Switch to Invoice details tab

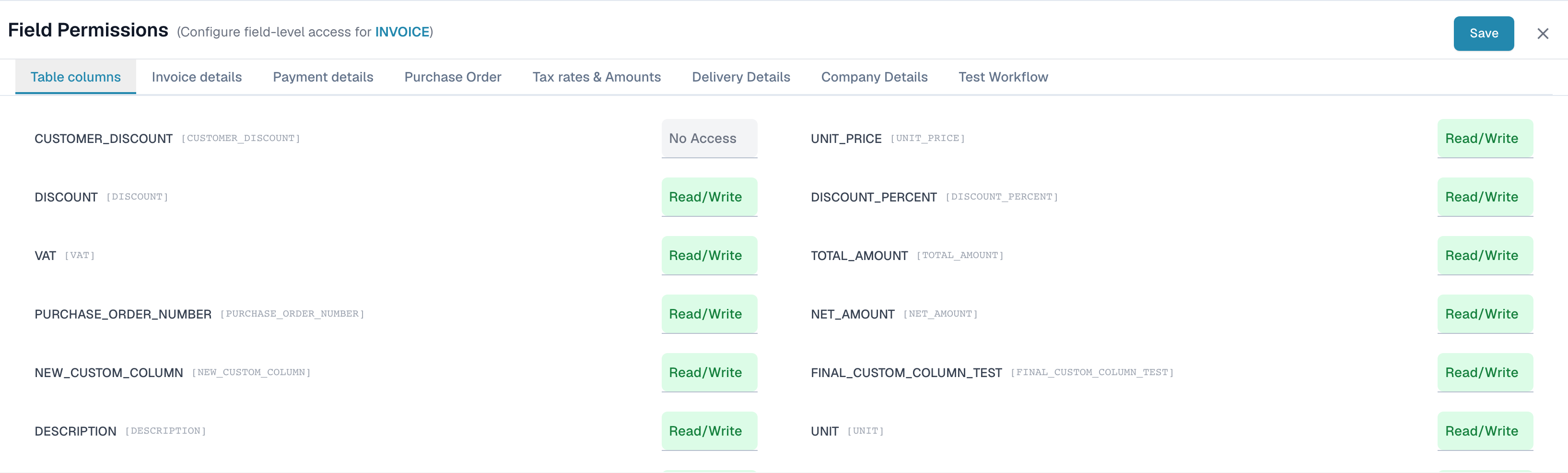(197, 77)
